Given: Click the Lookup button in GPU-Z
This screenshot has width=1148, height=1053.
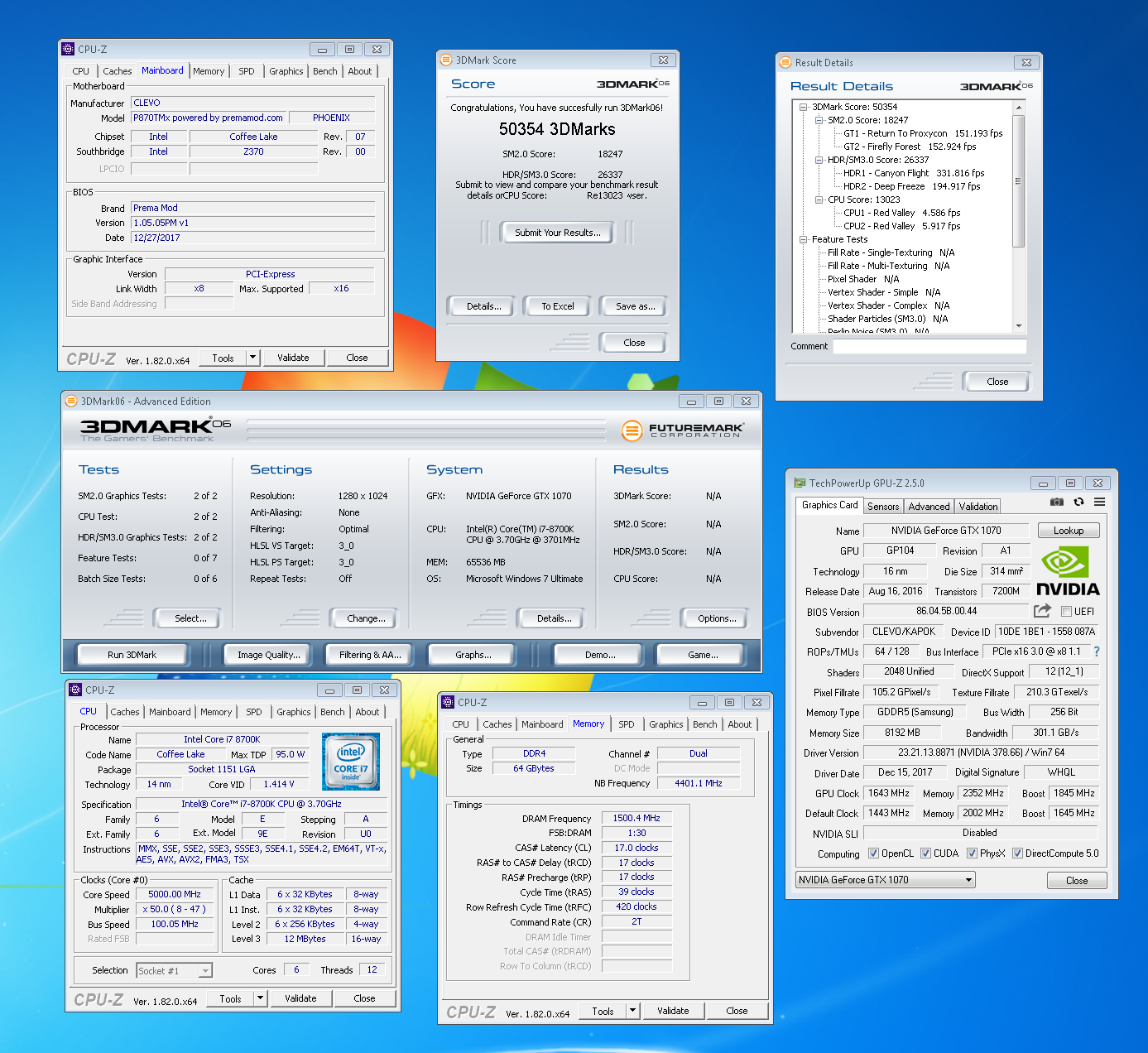Looking at the screenshot, I should pyautogui.click(x=1069, y=531).
